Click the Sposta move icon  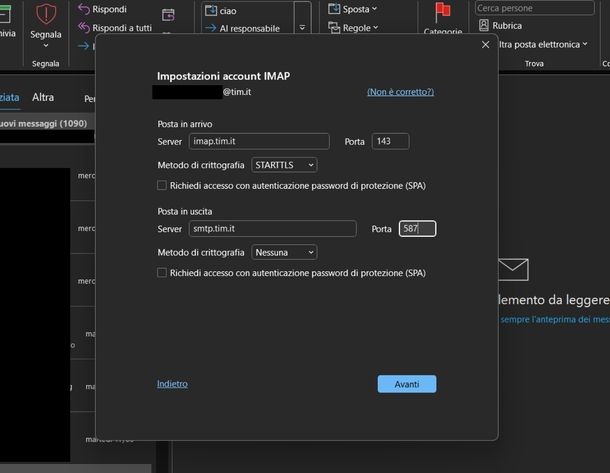[x=334, y=9]
